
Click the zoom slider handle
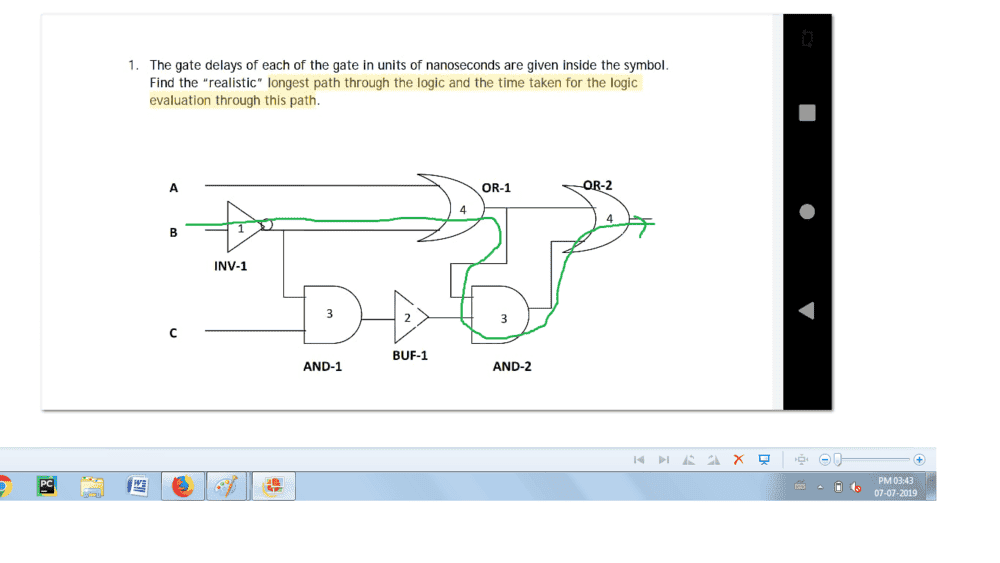(839, 460)
